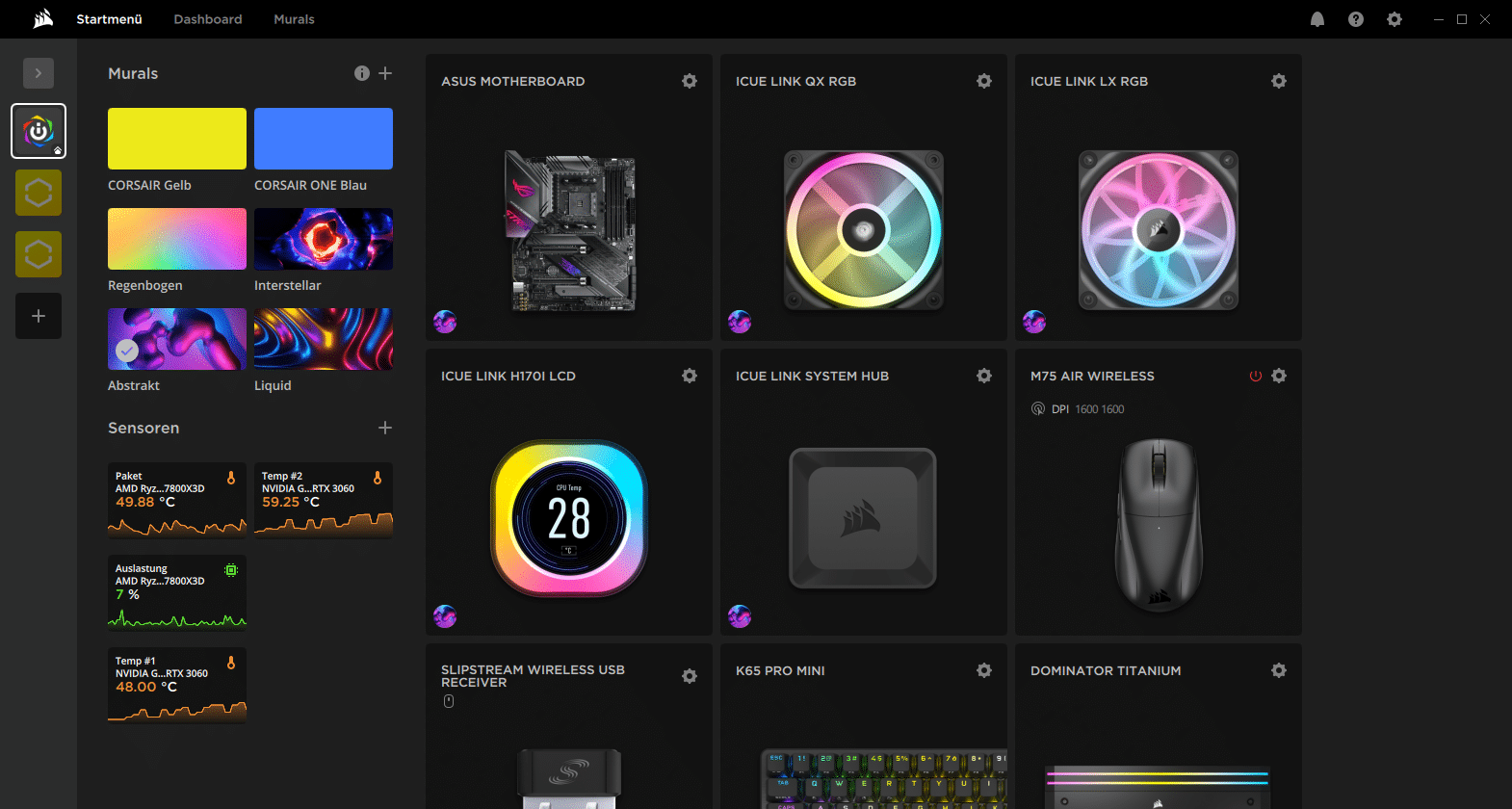The width and height of the screenshot is (1512, 809).
Task: Open the Dominator Titanium device card title
Action: [1106, 671]
